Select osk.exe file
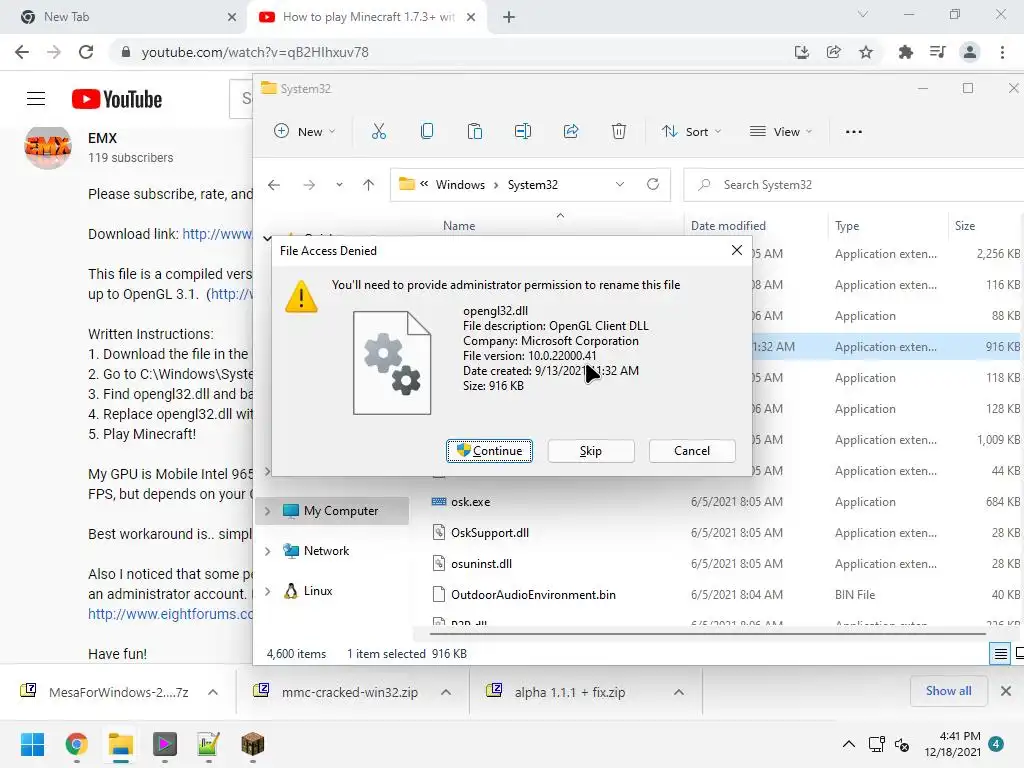 (x=470, y=502)
